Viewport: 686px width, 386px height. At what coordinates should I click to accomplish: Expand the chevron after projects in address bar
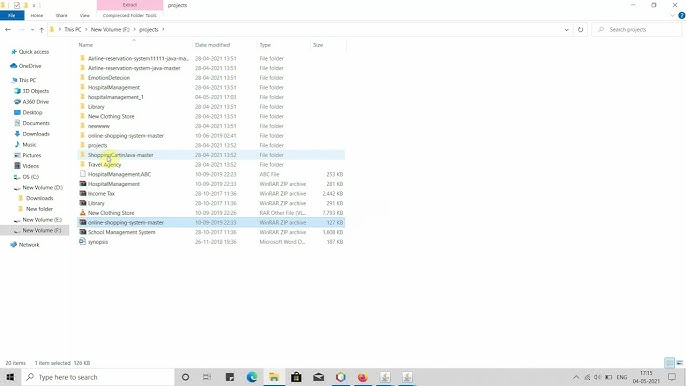[163, 30]
